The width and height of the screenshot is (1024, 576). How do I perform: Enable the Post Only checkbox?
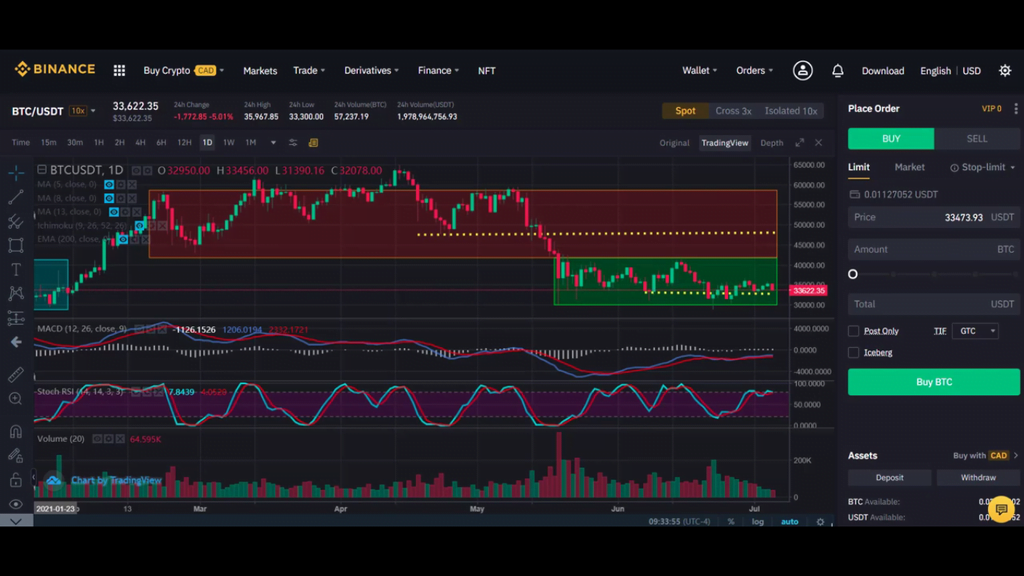coord(853,331)
